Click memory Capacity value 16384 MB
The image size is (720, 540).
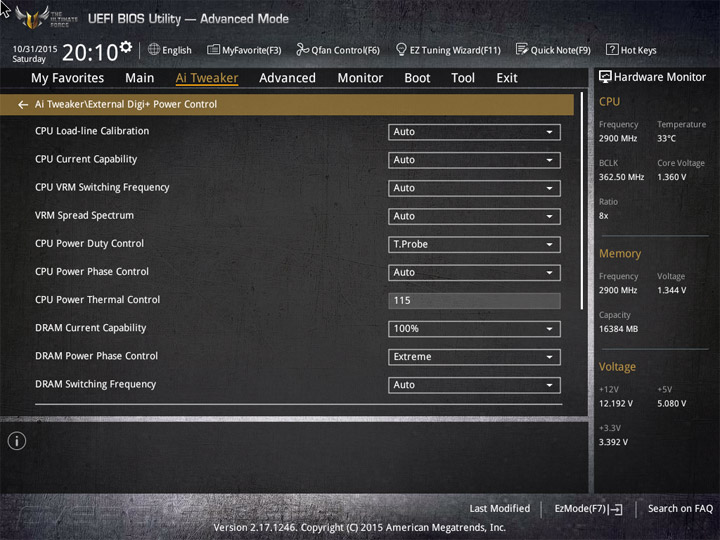pos(618,329)
